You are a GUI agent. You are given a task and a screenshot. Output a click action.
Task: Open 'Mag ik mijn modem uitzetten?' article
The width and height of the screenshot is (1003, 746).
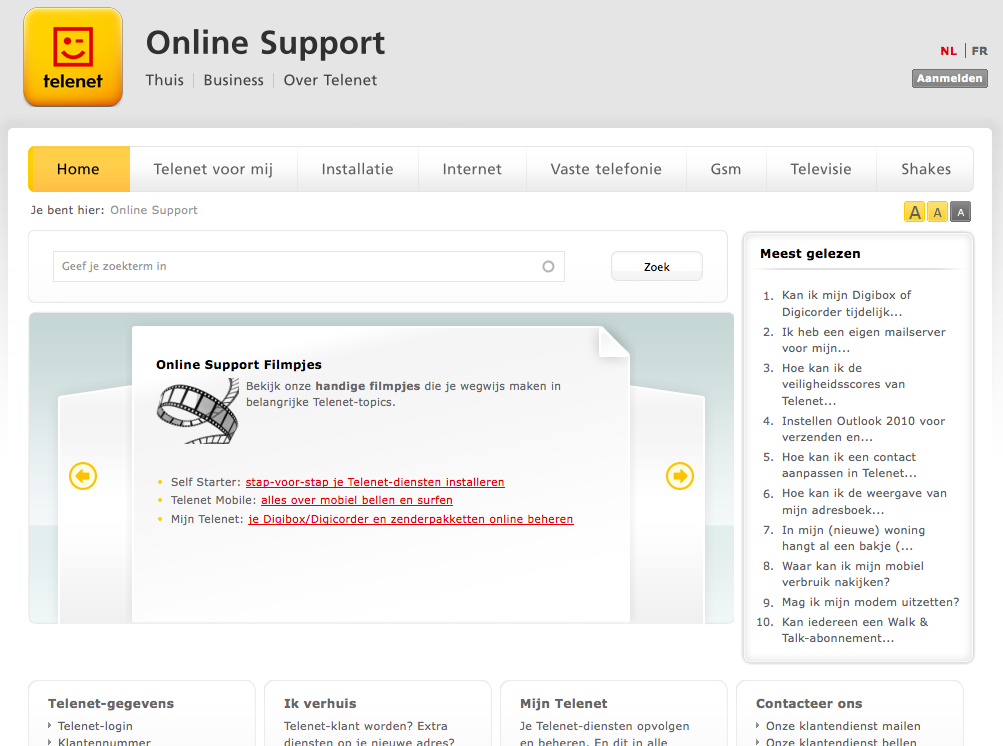[x=872, y=602]
